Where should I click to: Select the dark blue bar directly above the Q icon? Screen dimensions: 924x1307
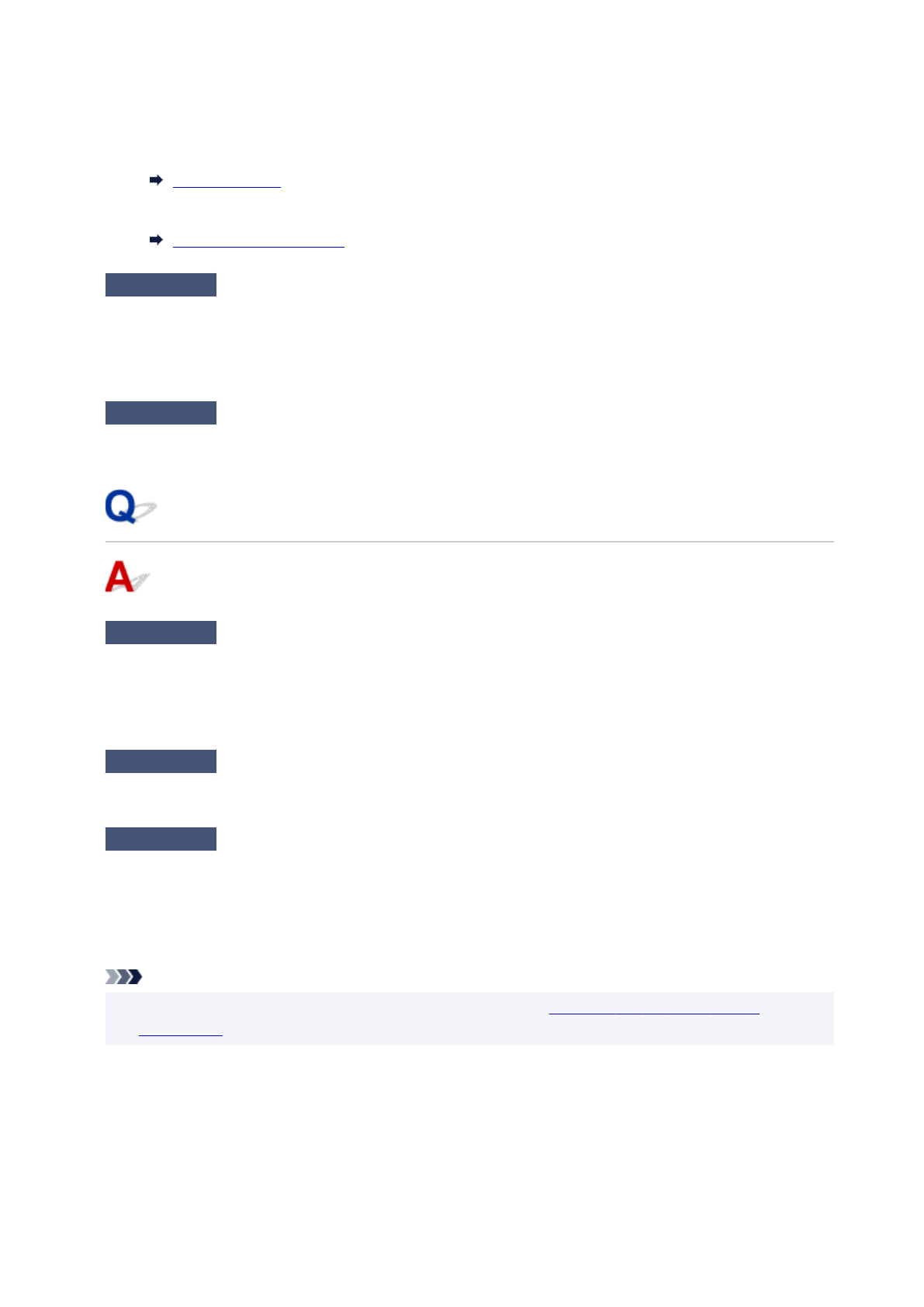pos(161,413)
